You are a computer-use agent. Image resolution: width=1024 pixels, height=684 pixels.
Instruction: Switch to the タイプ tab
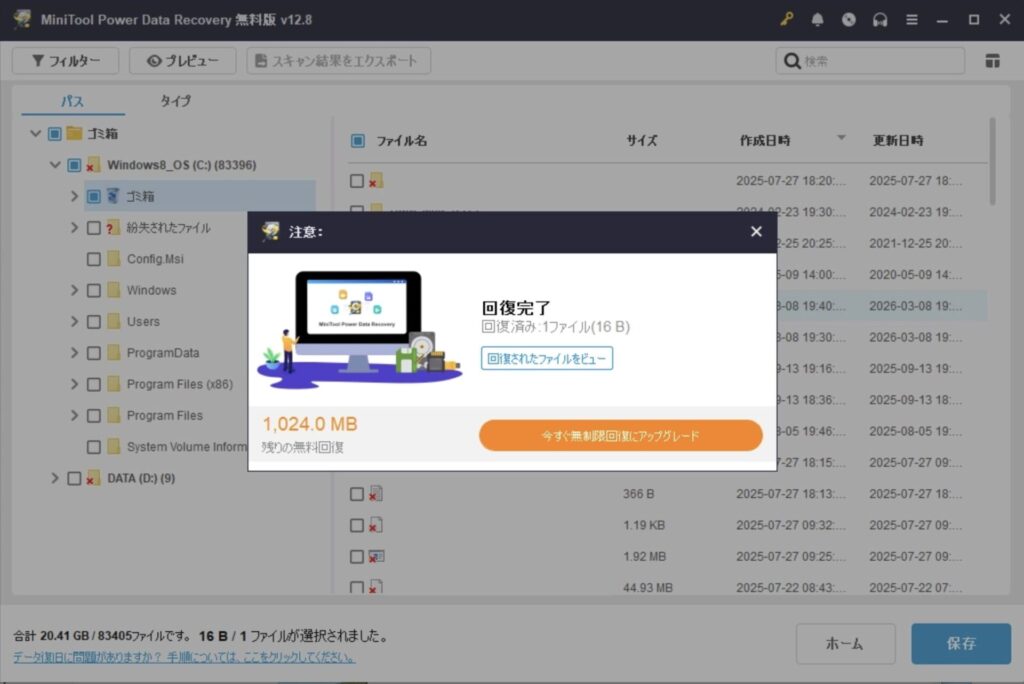175,101
